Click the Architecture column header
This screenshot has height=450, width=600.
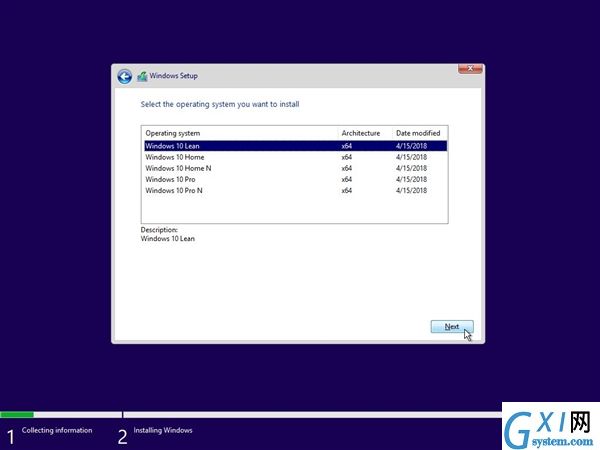(365, 133)
